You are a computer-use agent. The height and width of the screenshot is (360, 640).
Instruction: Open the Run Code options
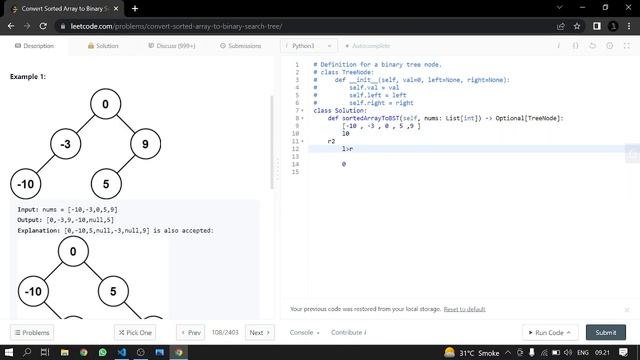(x=549, y=333)
